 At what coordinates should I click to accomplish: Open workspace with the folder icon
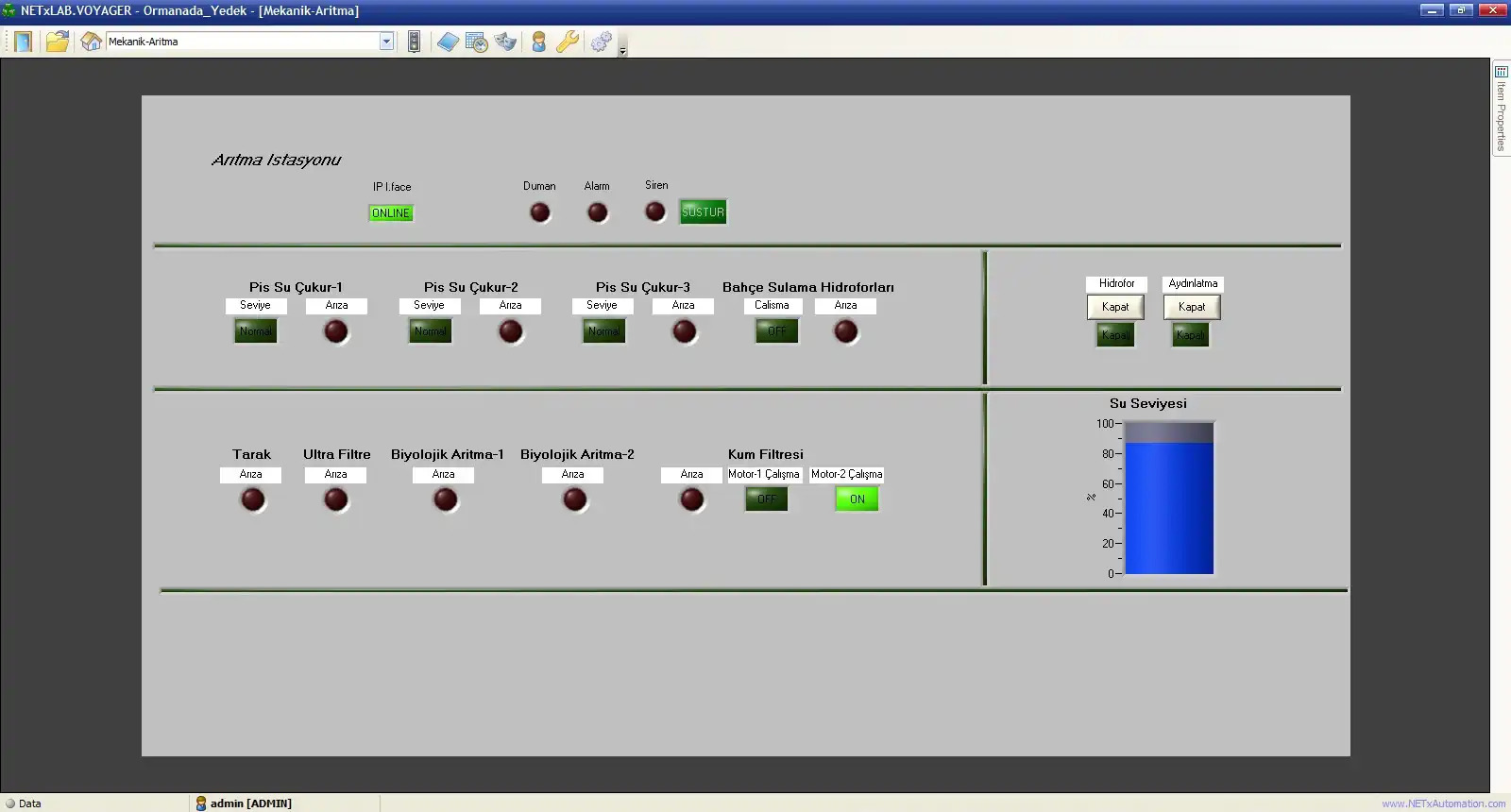click(x=58, y=42)
